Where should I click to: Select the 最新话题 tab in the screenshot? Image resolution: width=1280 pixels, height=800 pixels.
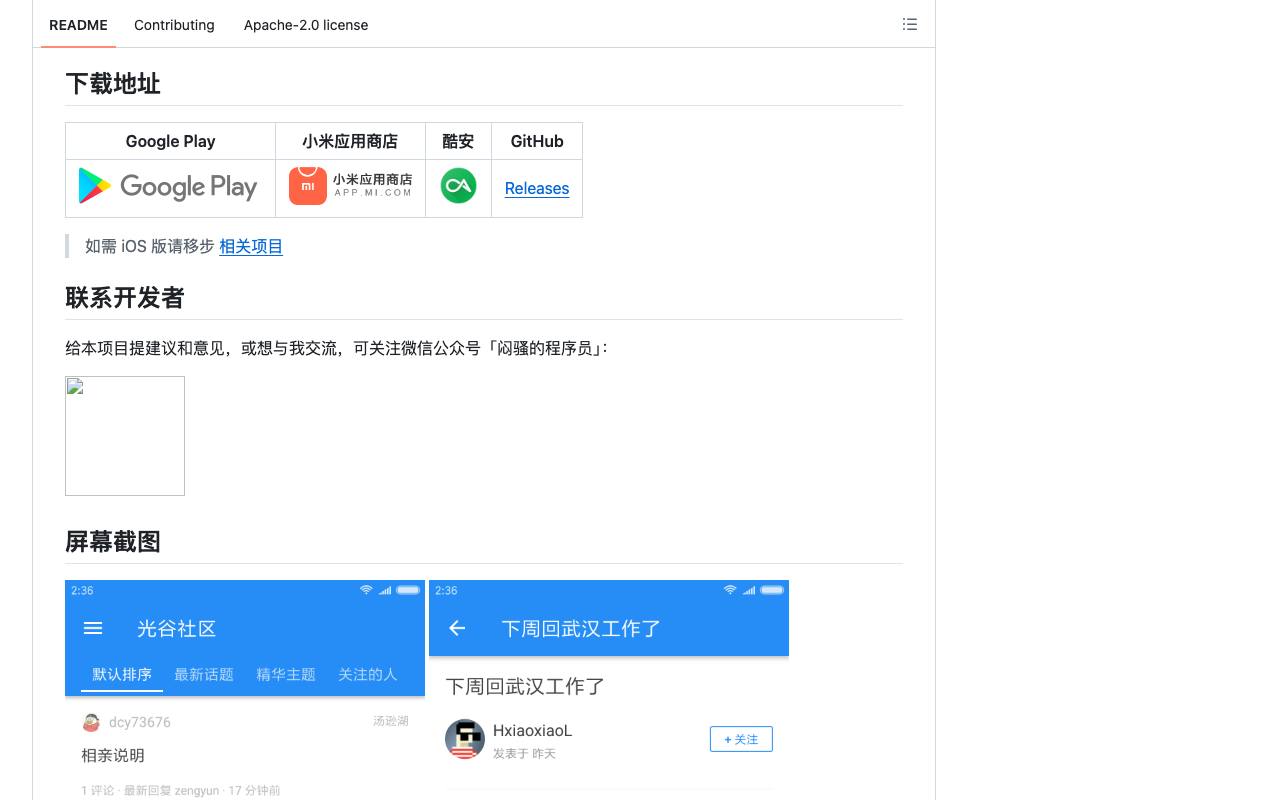tap(204, 674)
